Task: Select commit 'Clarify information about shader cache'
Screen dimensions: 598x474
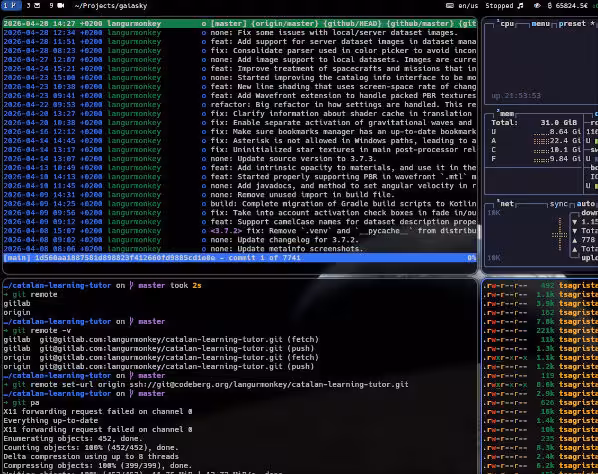Action: [x=240, y=114]
